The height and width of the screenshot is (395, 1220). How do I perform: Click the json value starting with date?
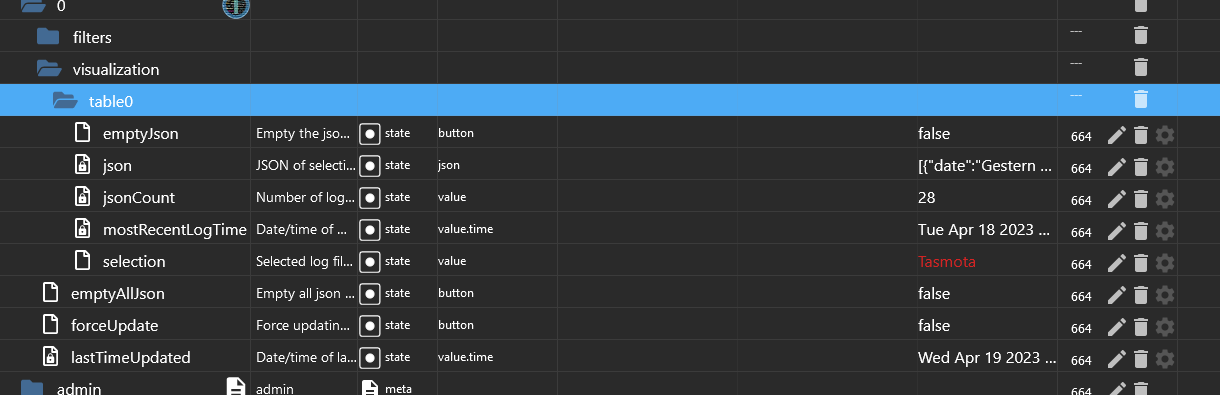[985, 166]
